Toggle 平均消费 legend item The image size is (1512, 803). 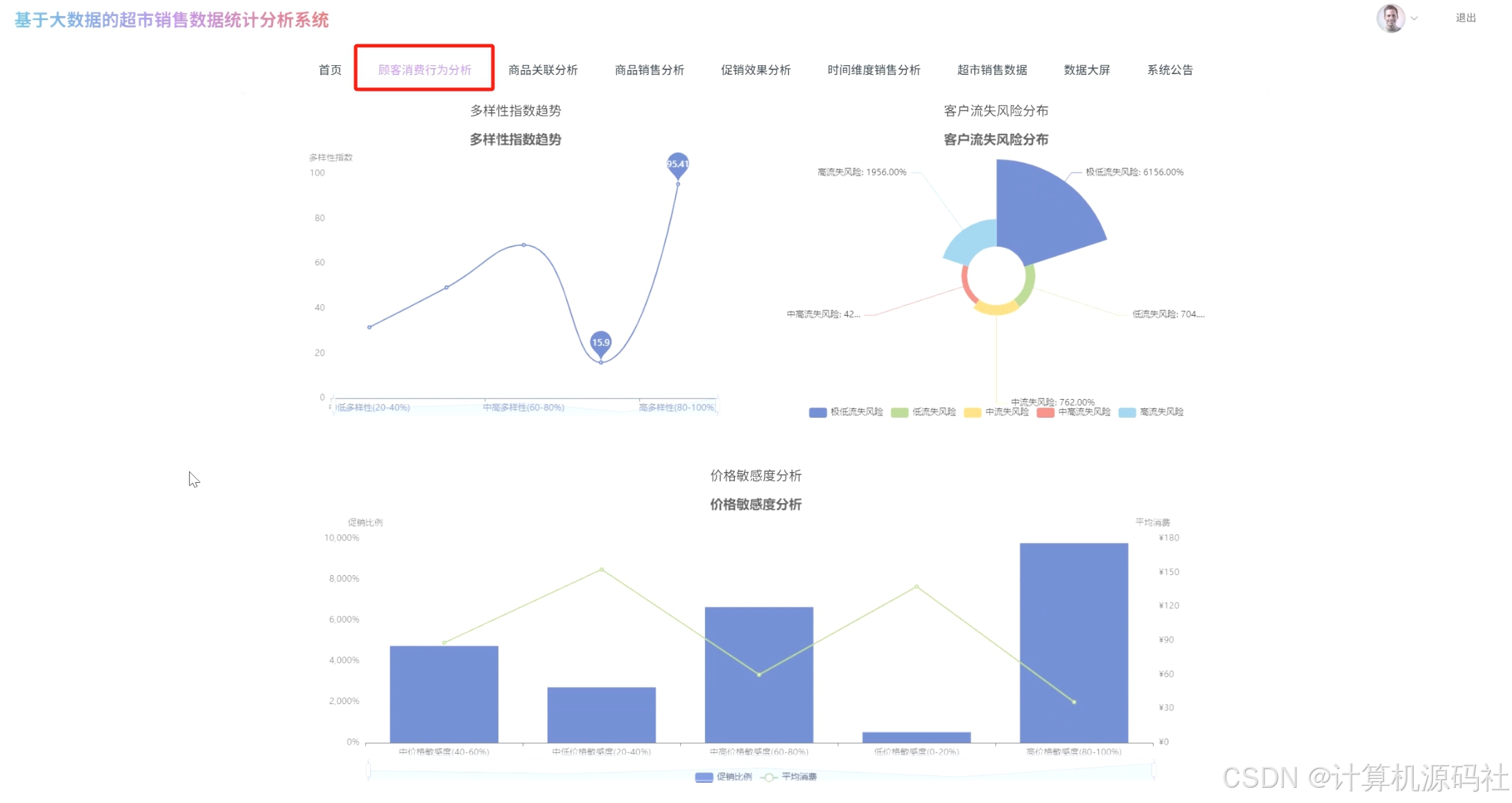pos(789,777)
